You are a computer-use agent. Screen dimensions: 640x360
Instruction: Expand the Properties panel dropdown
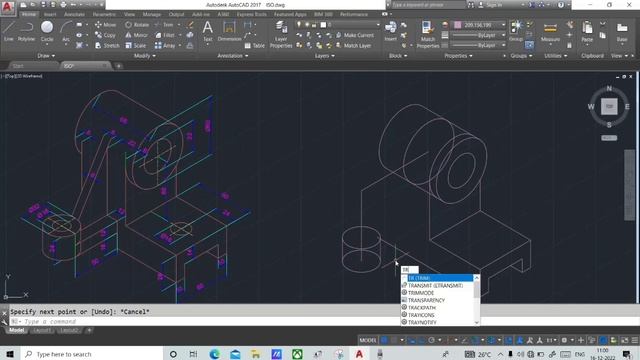click(458, 56)
